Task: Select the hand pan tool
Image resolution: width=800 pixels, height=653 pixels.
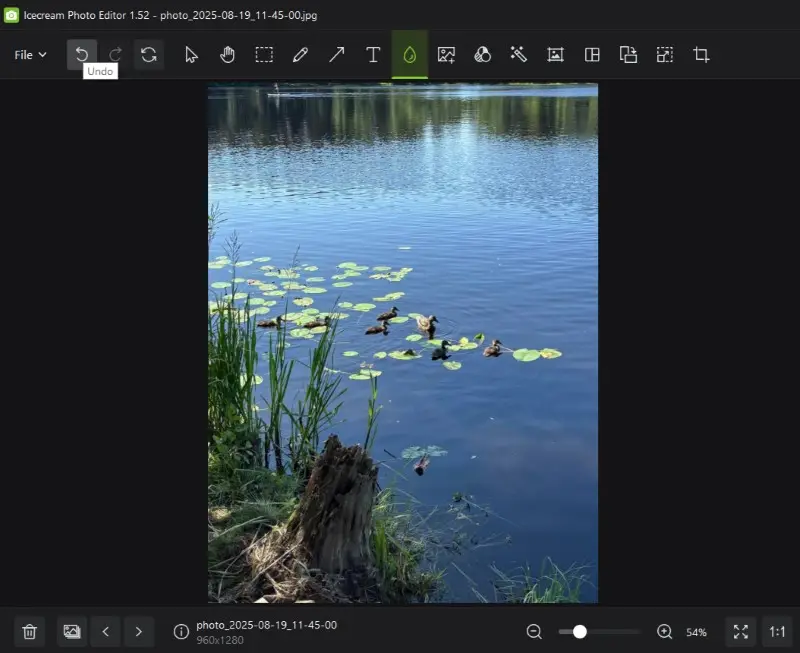Action: point(227,55)
